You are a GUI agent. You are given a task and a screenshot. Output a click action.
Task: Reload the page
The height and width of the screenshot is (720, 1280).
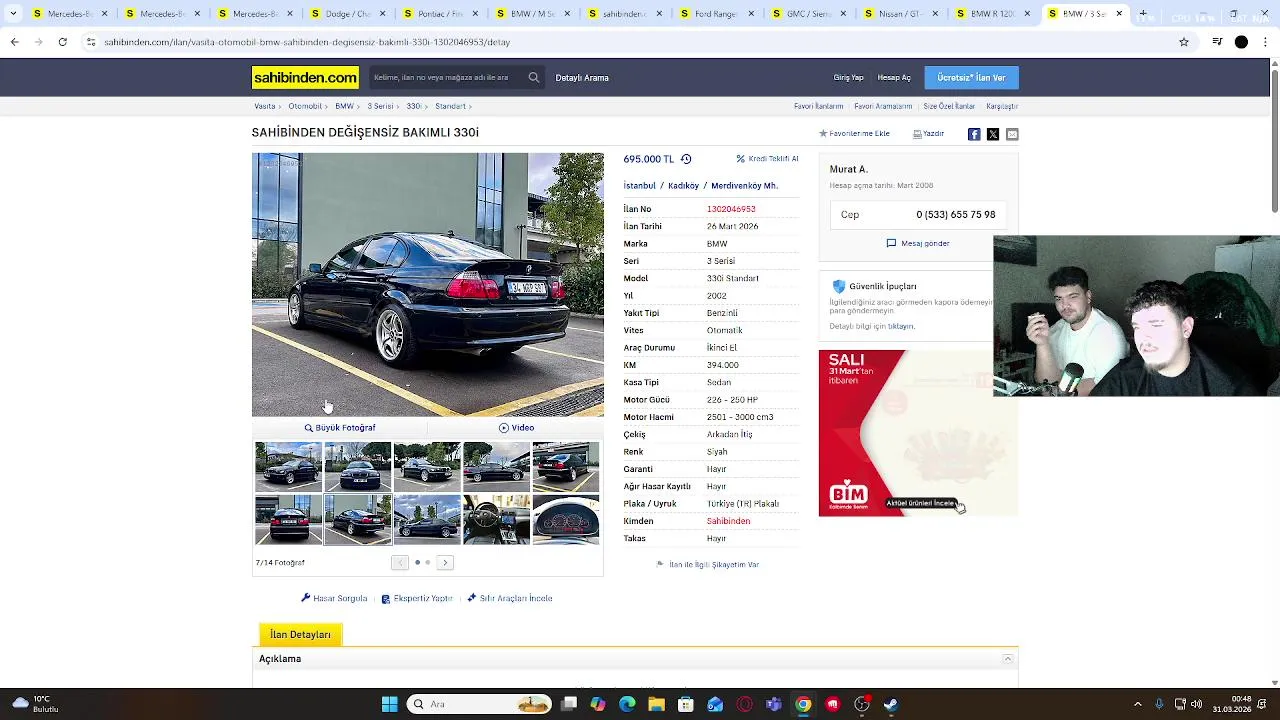[x=62, y=42]
